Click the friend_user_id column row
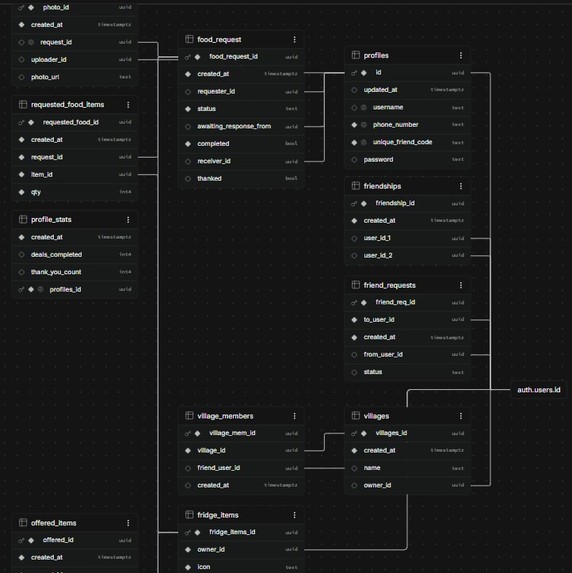This screenshot has height=573, width=572. point(241,468)
